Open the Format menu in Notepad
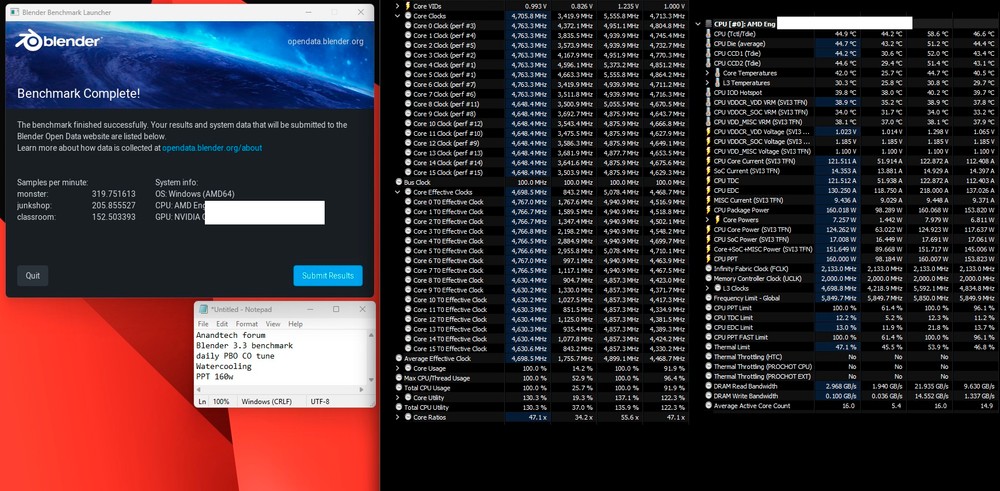1000x491 pixels. [247, 324]
